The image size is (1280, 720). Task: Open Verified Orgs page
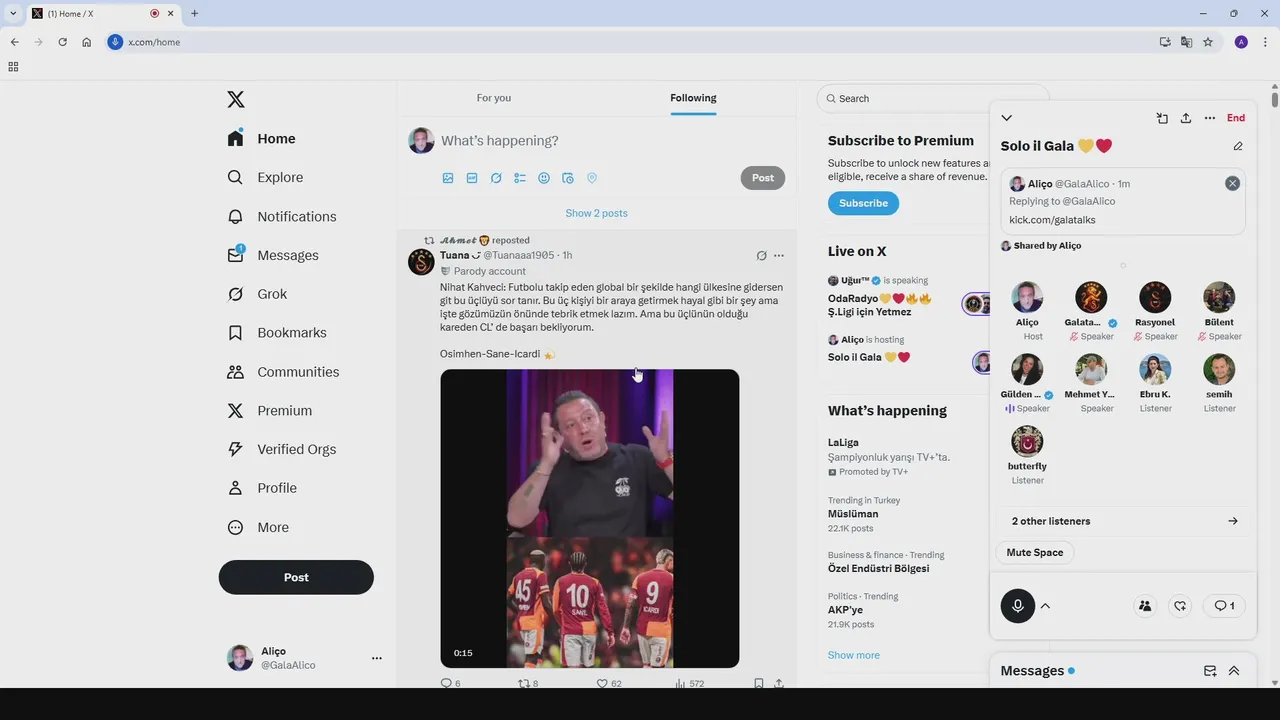tap(282, 449)
